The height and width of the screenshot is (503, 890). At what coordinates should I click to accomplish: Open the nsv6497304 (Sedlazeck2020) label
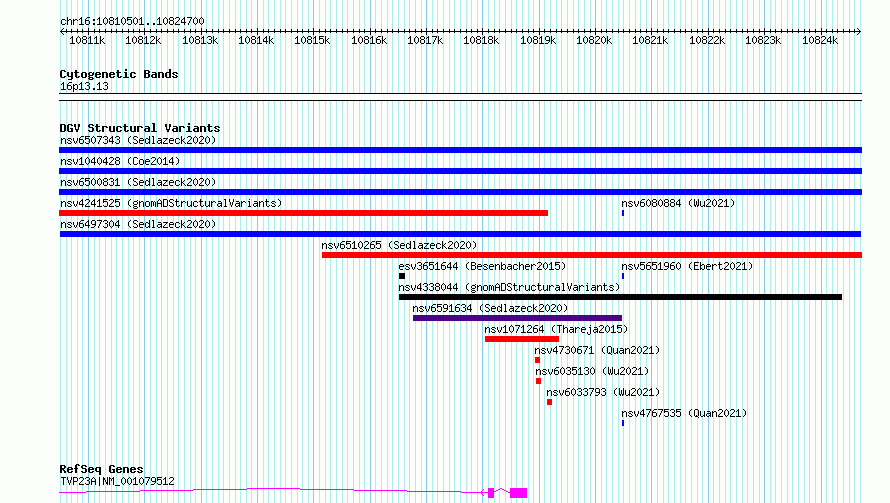coord(138,224)
